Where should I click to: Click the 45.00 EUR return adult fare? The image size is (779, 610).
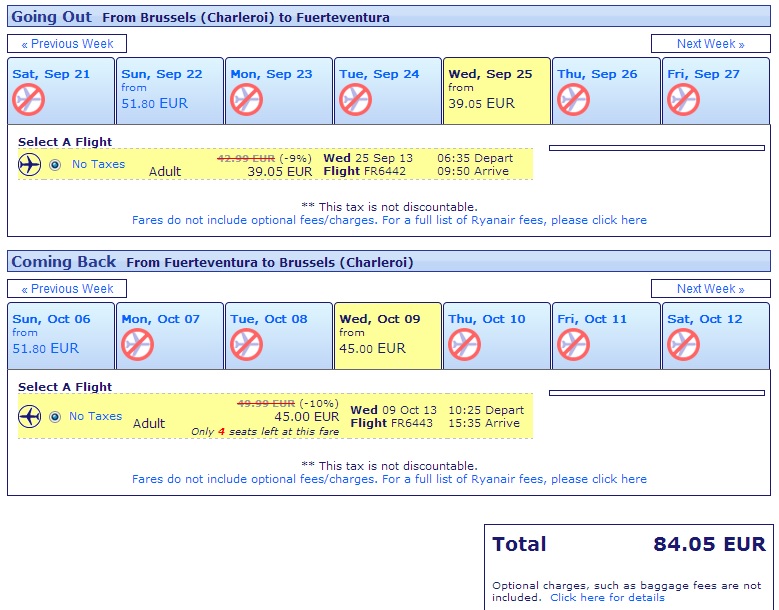[x=307, y=417]
